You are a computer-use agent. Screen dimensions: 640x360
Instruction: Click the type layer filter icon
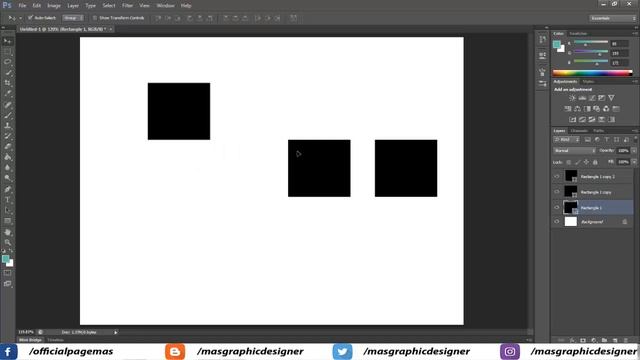tap(607, 140)
